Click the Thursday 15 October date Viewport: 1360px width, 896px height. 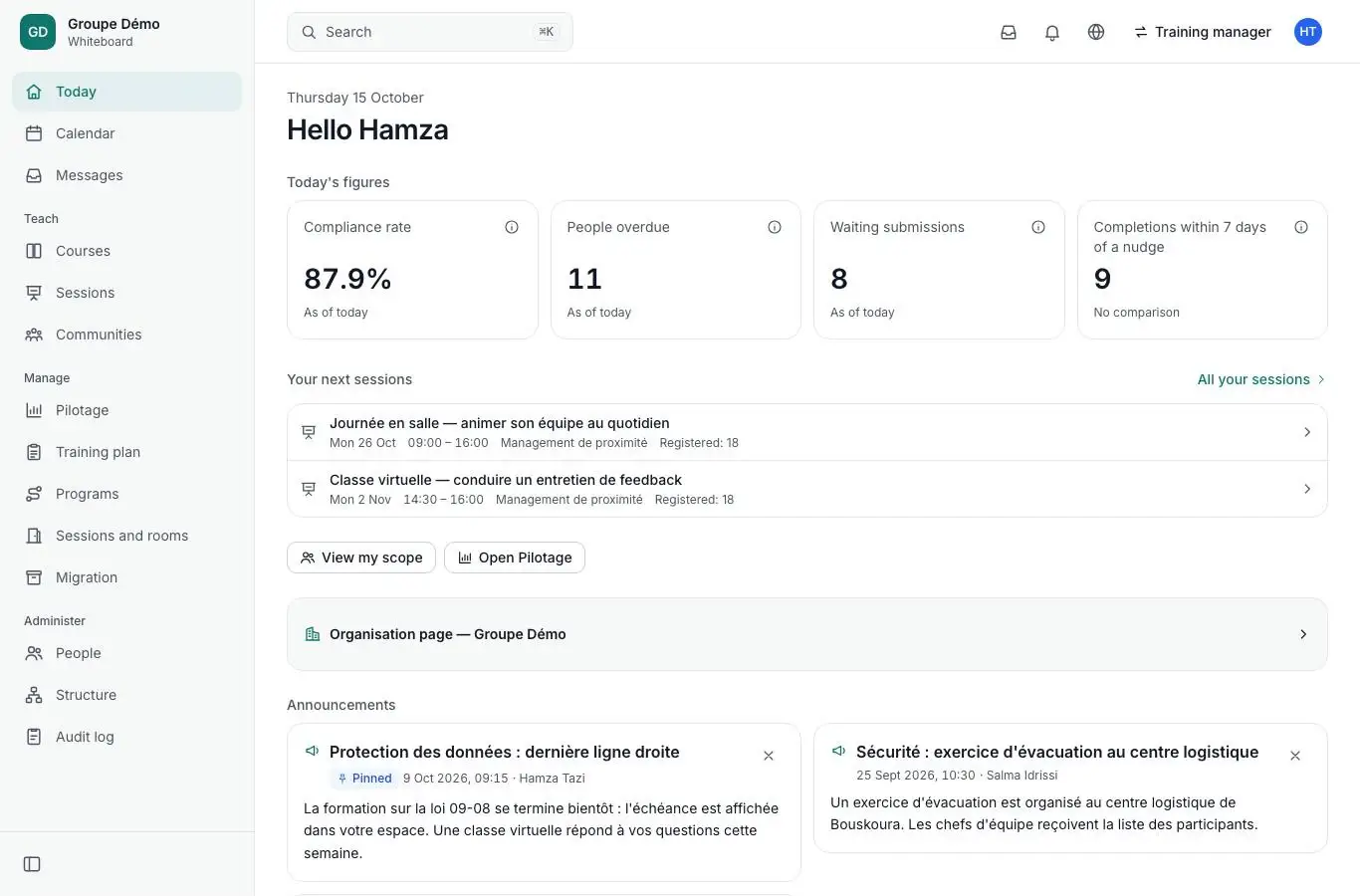[355, 98]
